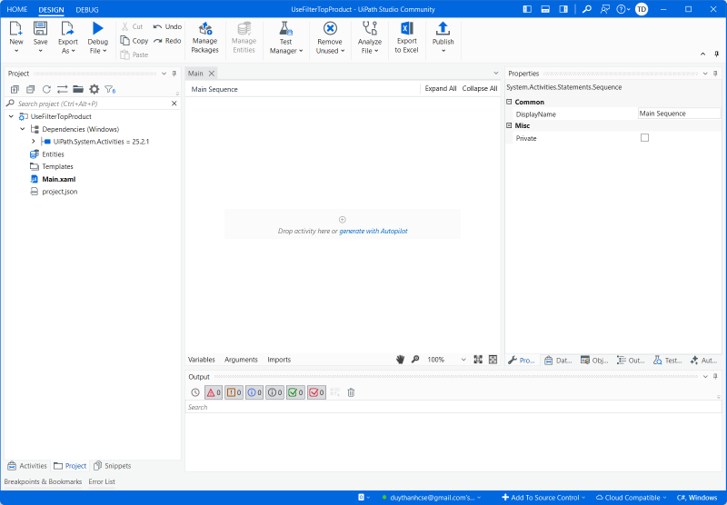The height and width of the screenshot is (505, 727).
Task: Open project folder icon in Project panel
Action: pyautogui.click(x=78, y=89)
